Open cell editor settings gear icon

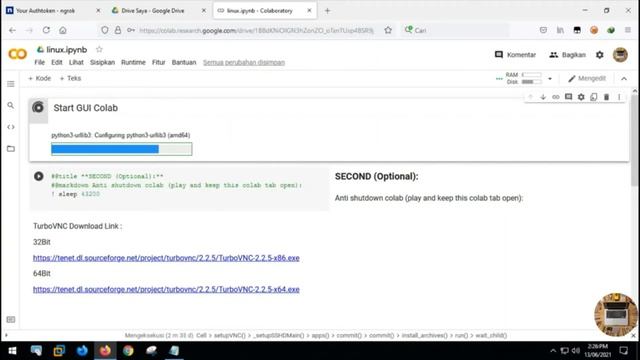[581, 97]
